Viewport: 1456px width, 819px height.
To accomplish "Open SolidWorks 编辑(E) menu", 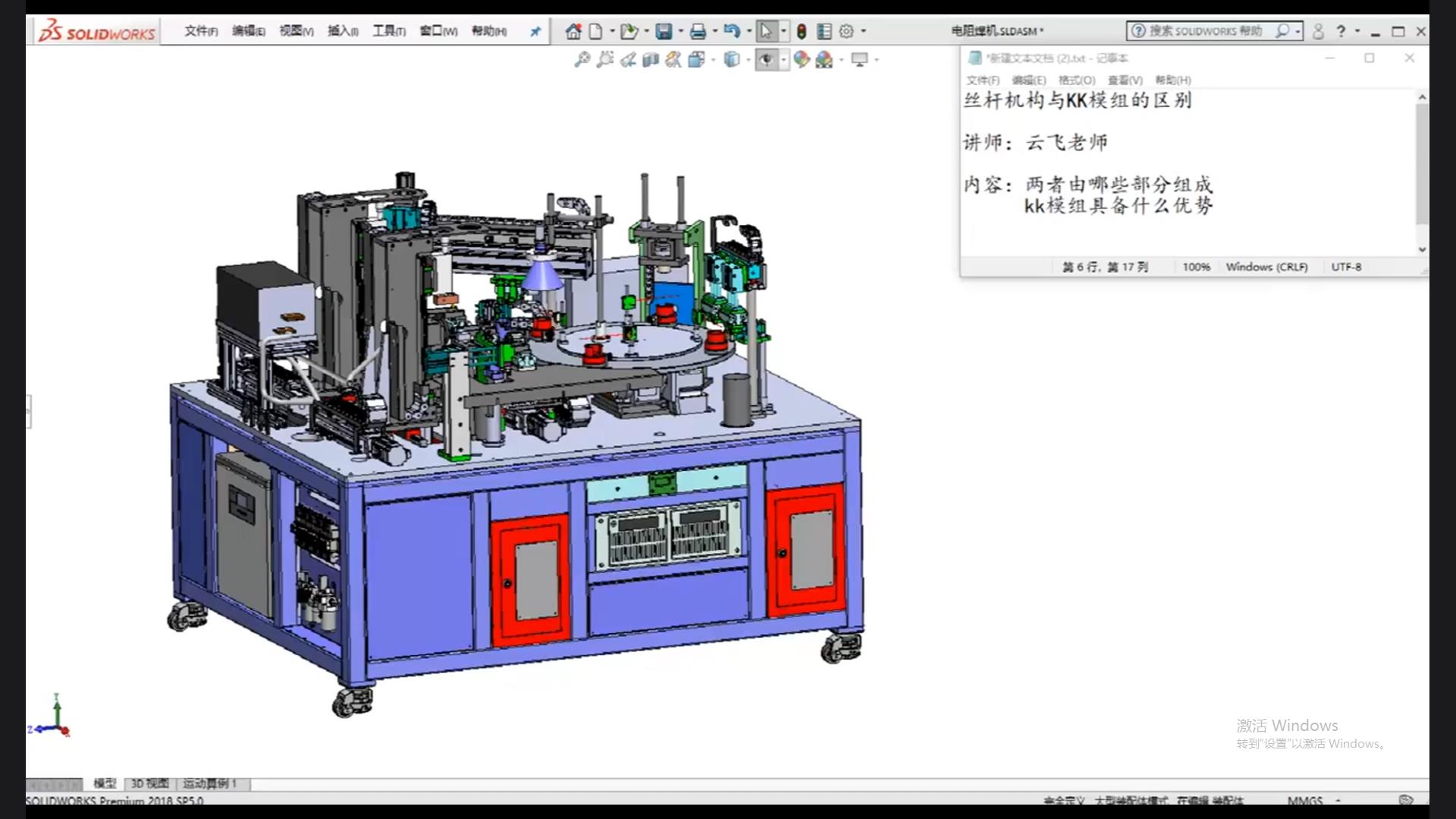I will 249,31.
